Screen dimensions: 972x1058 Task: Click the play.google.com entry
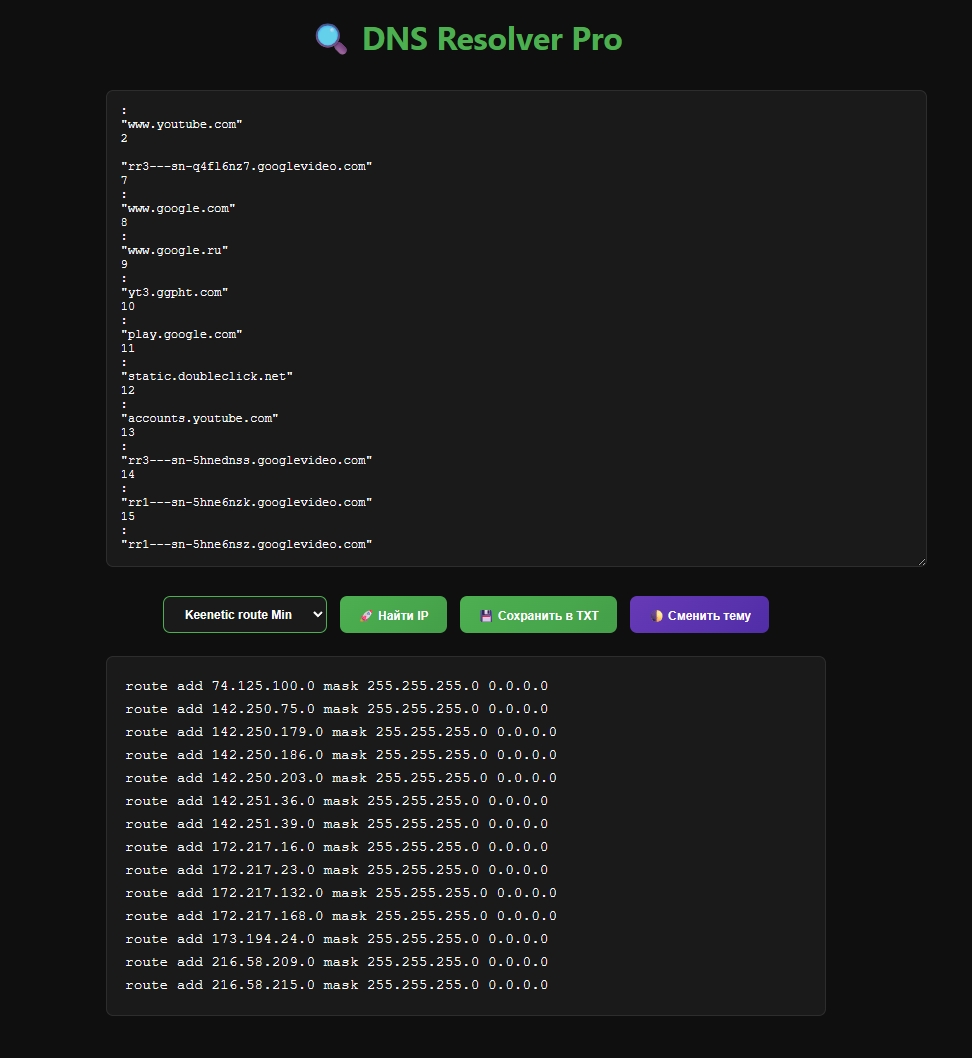[x=182, y=334]
